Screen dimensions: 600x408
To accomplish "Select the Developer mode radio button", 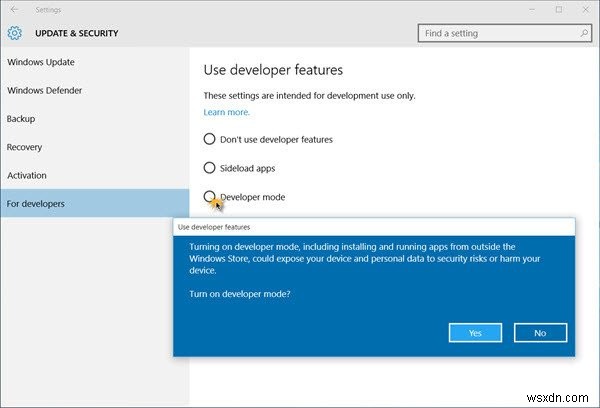I will click(209, 196).
